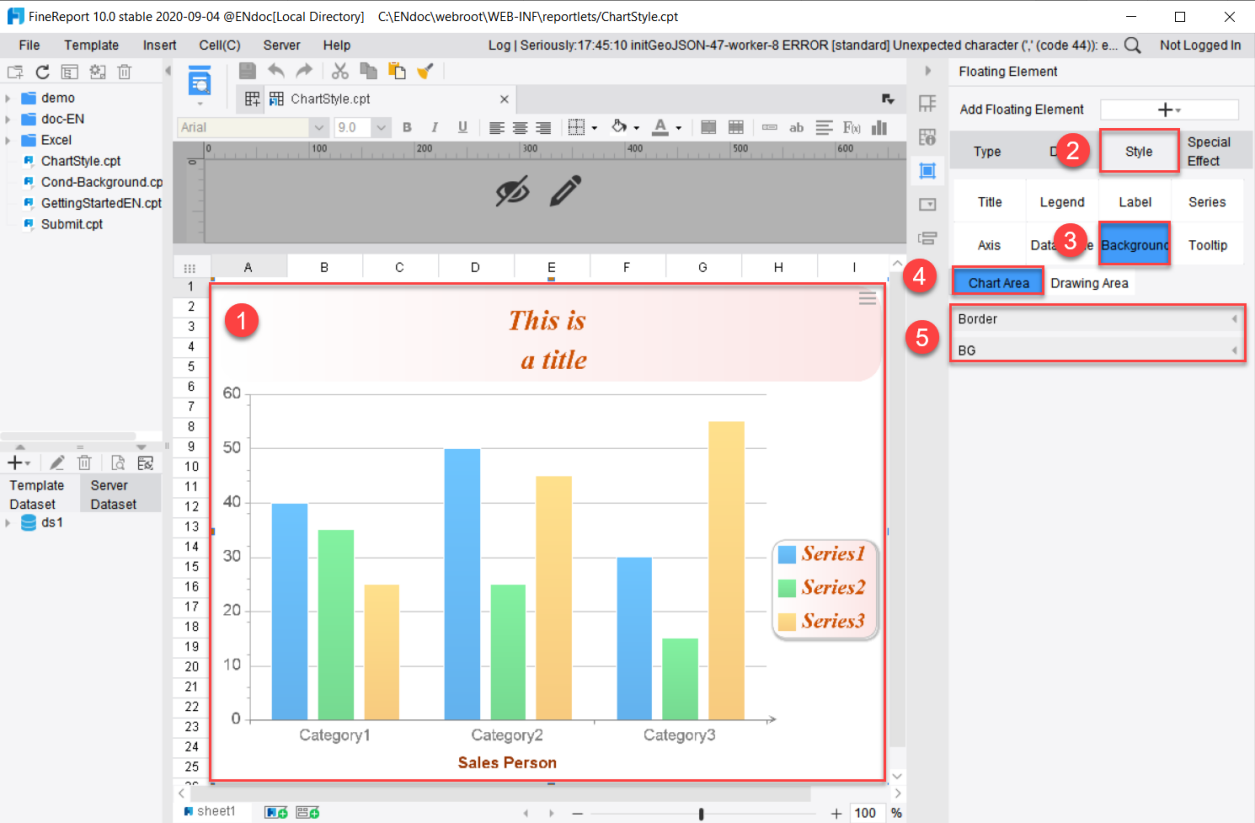Expand the BG section in Chart Area
Image resolution: width=1255 pixels, height=823 pixels.
click(1097, 350)
